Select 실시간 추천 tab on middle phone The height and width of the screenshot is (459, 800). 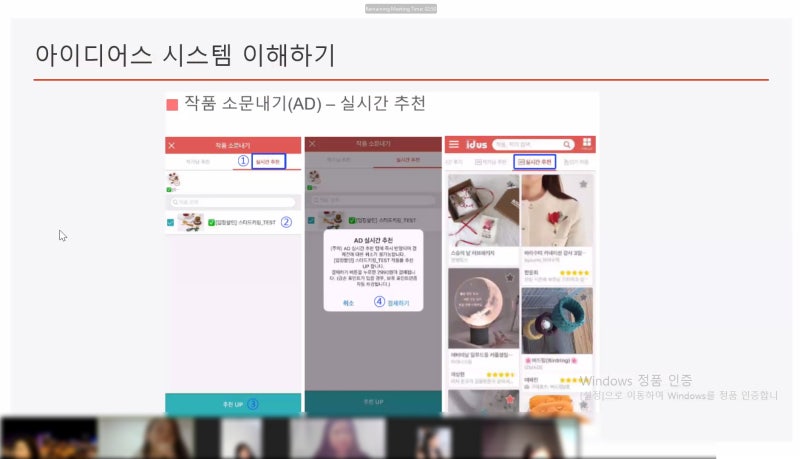tap(408, 160)
